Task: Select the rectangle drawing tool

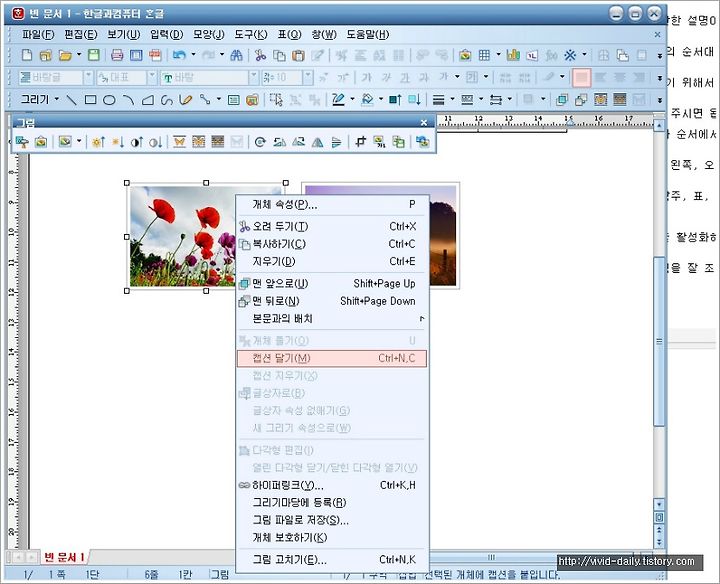Action: (x=90, y=100)
